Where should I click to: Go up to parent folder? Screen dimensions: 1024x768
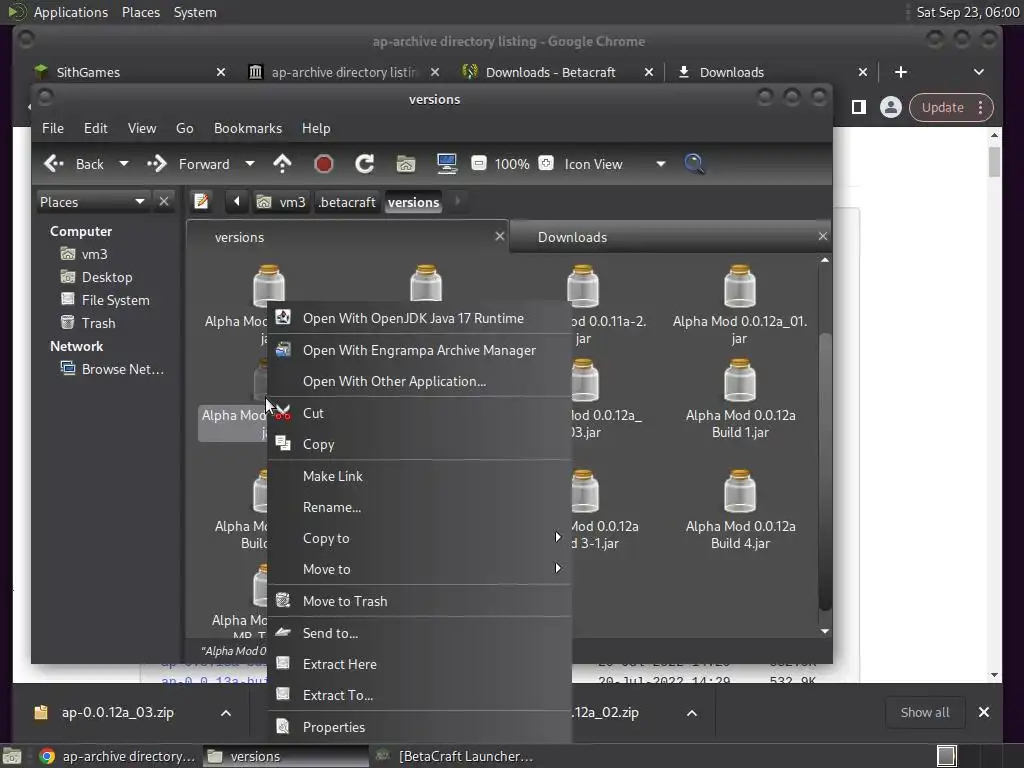(x=282, y=163)
